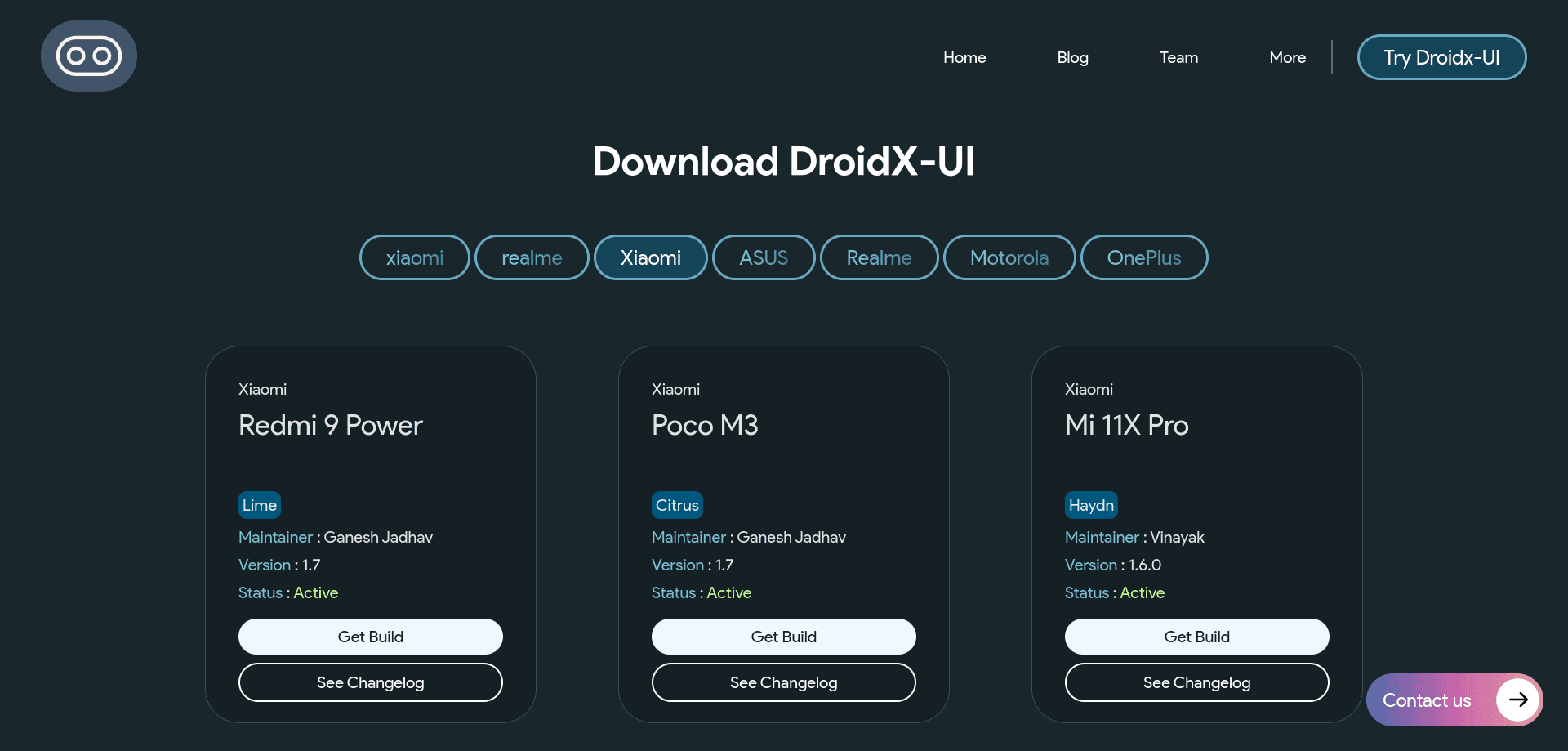Go to the Blog page

click(1072, 57)
